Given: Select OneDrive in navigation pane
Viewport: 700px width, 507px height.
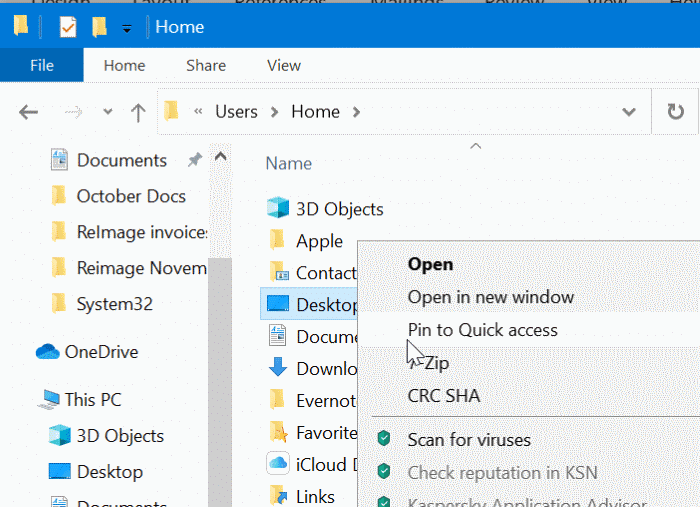Looking at the screenshot, I should pos(101,352).
